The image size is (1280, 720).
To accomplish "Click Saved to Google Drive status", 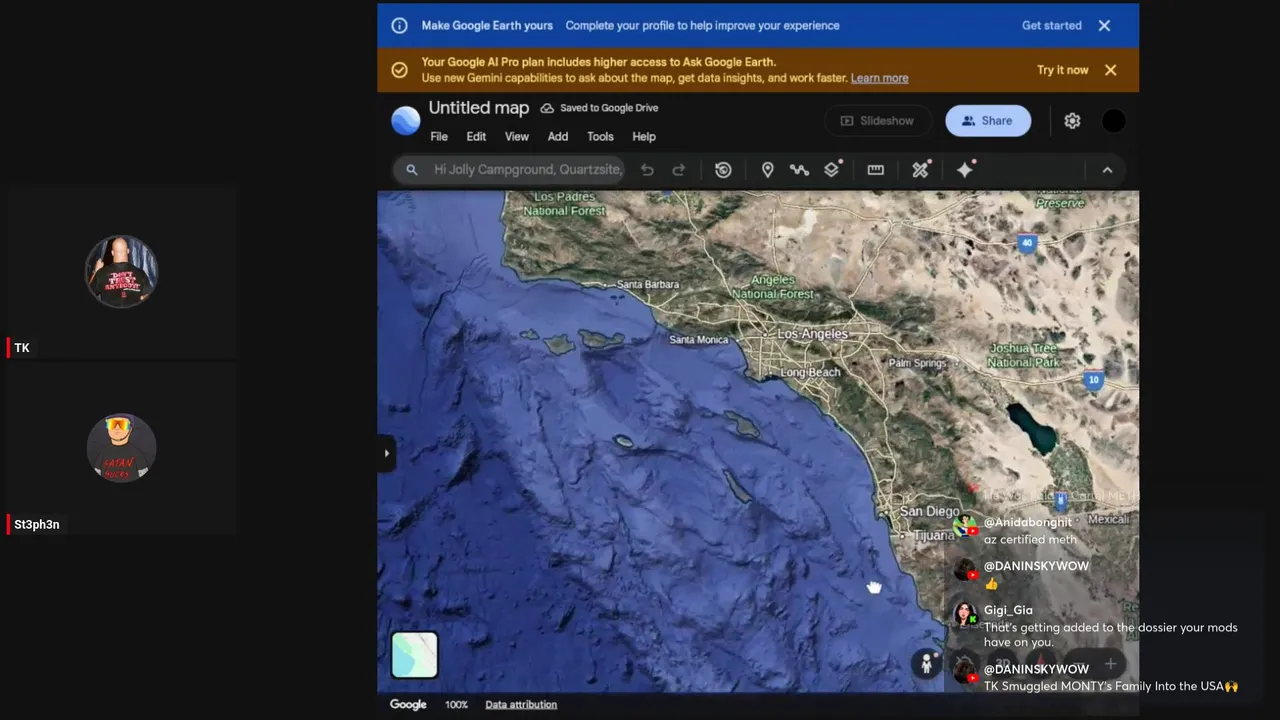I will click(600, 108).
